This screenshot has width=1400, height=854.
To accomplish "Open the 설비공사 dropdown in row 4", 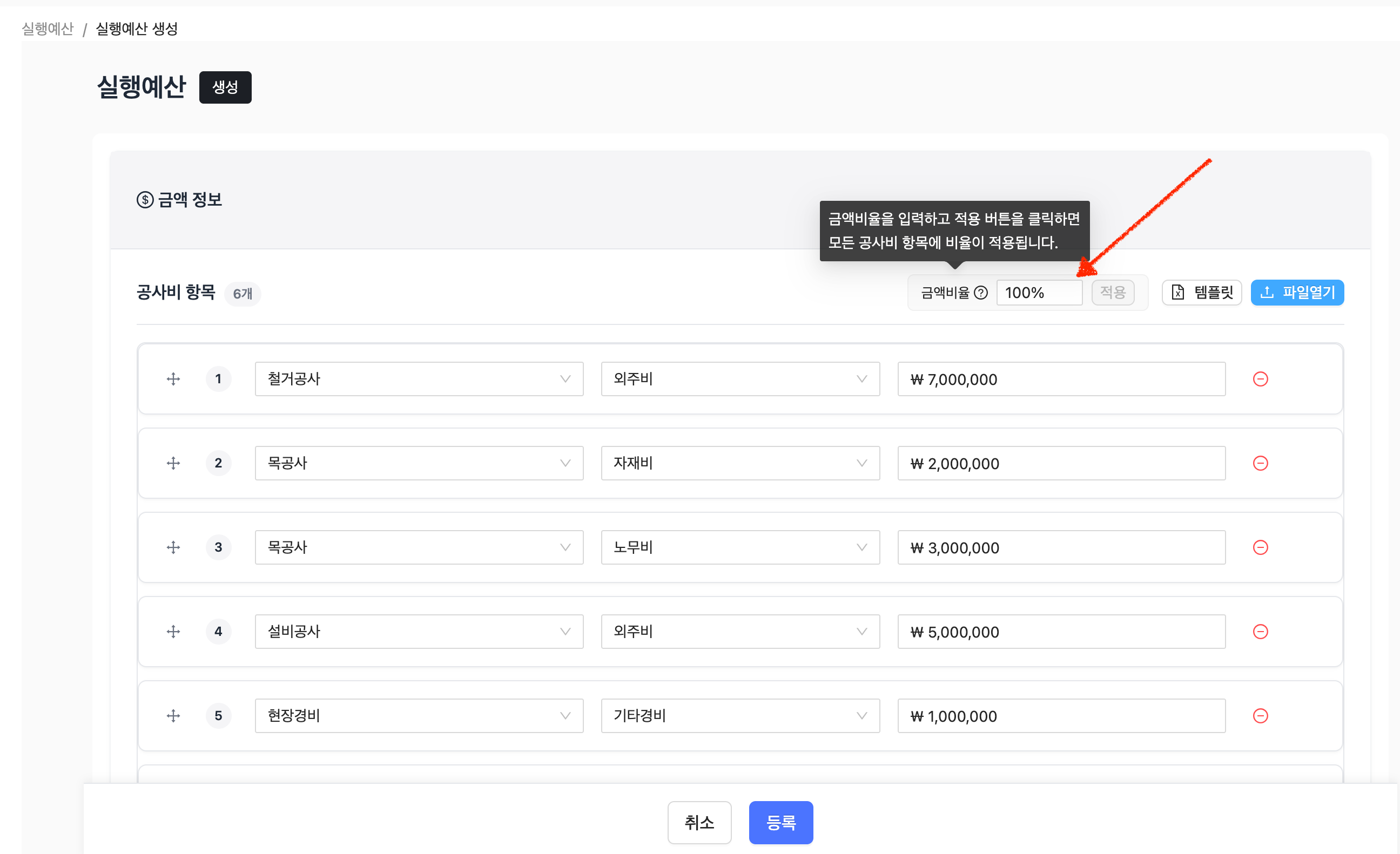I will (419, 632).
